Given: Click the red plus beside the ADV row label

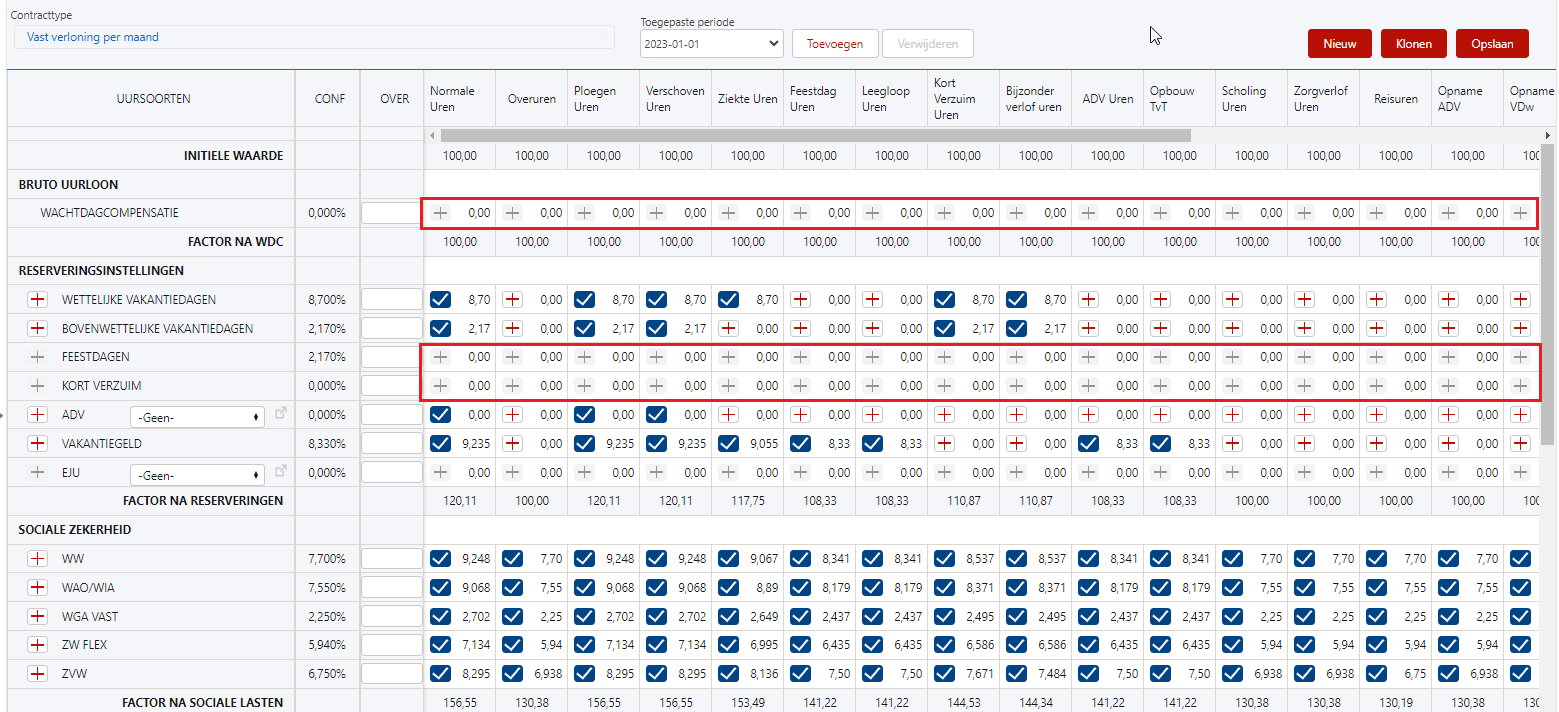Looking at the screenshot, I should pos(38,415).
